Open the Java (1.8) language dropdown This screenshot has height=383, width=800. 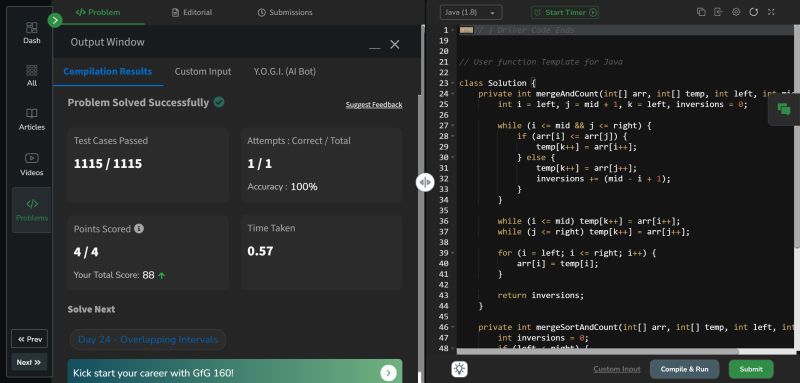tap(471, 12)
